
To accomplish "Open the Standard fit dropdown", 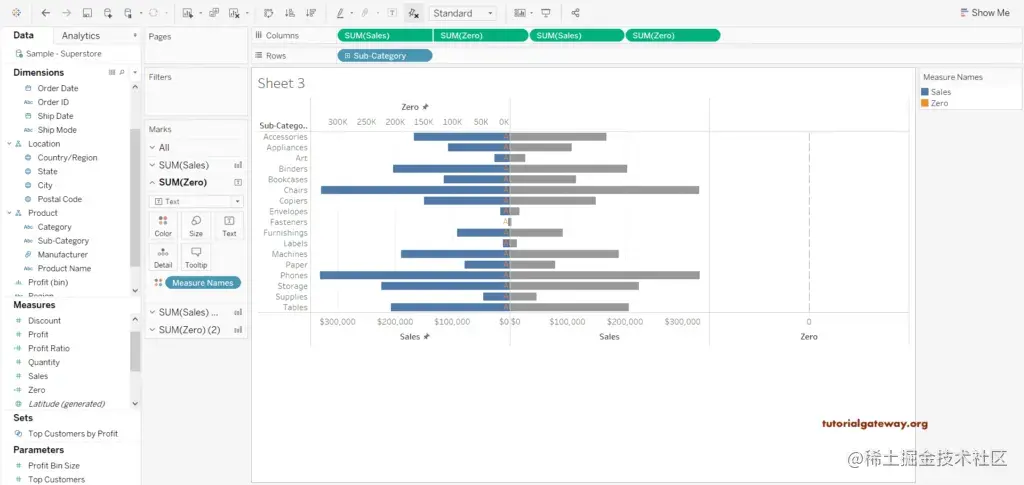I will (x=462, y=13).
